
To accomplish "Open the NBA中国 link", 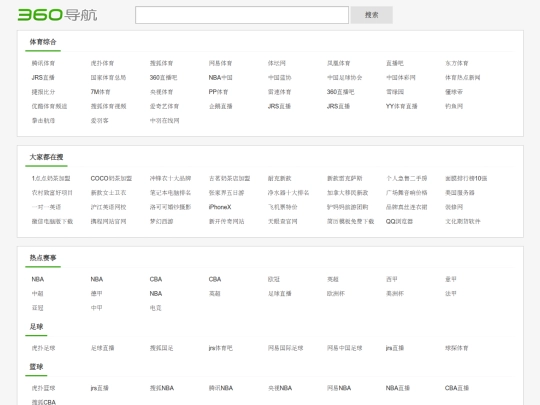I will [x=220, y=78].
